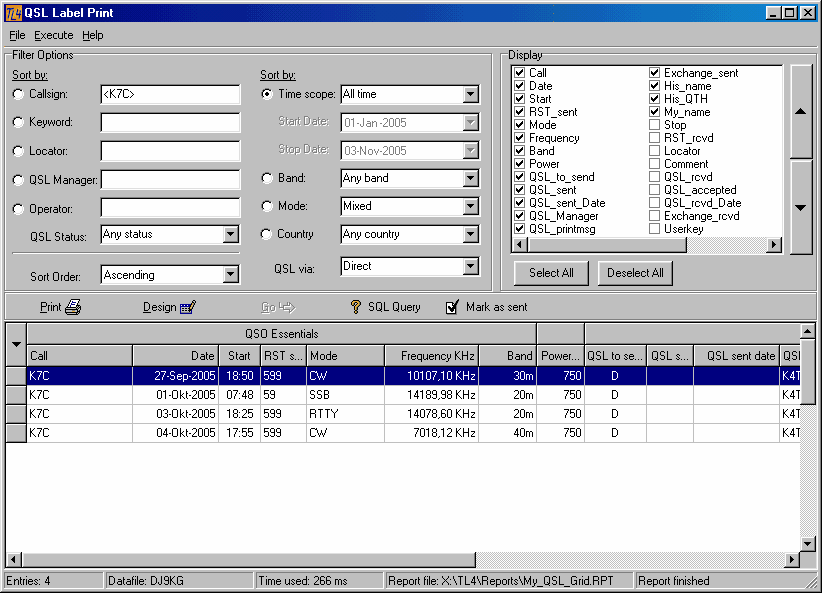This screenshot has height=593, width=822.
Task: Click the Entries: 4 status entry
Action: pos(54,581)
